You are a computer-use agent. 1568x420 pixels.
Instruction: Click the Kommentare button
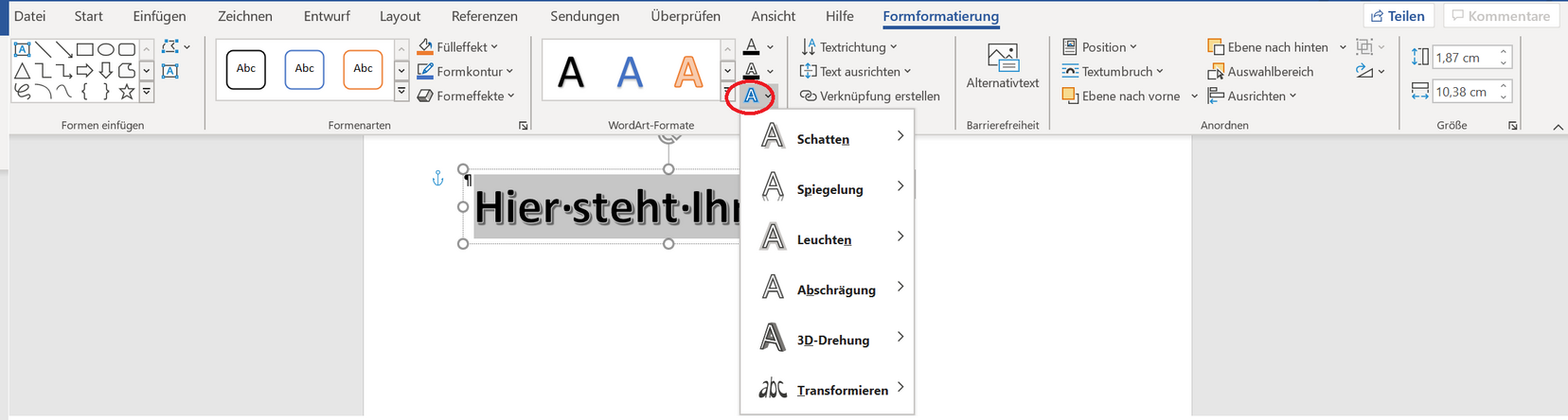pos(1501,16)
